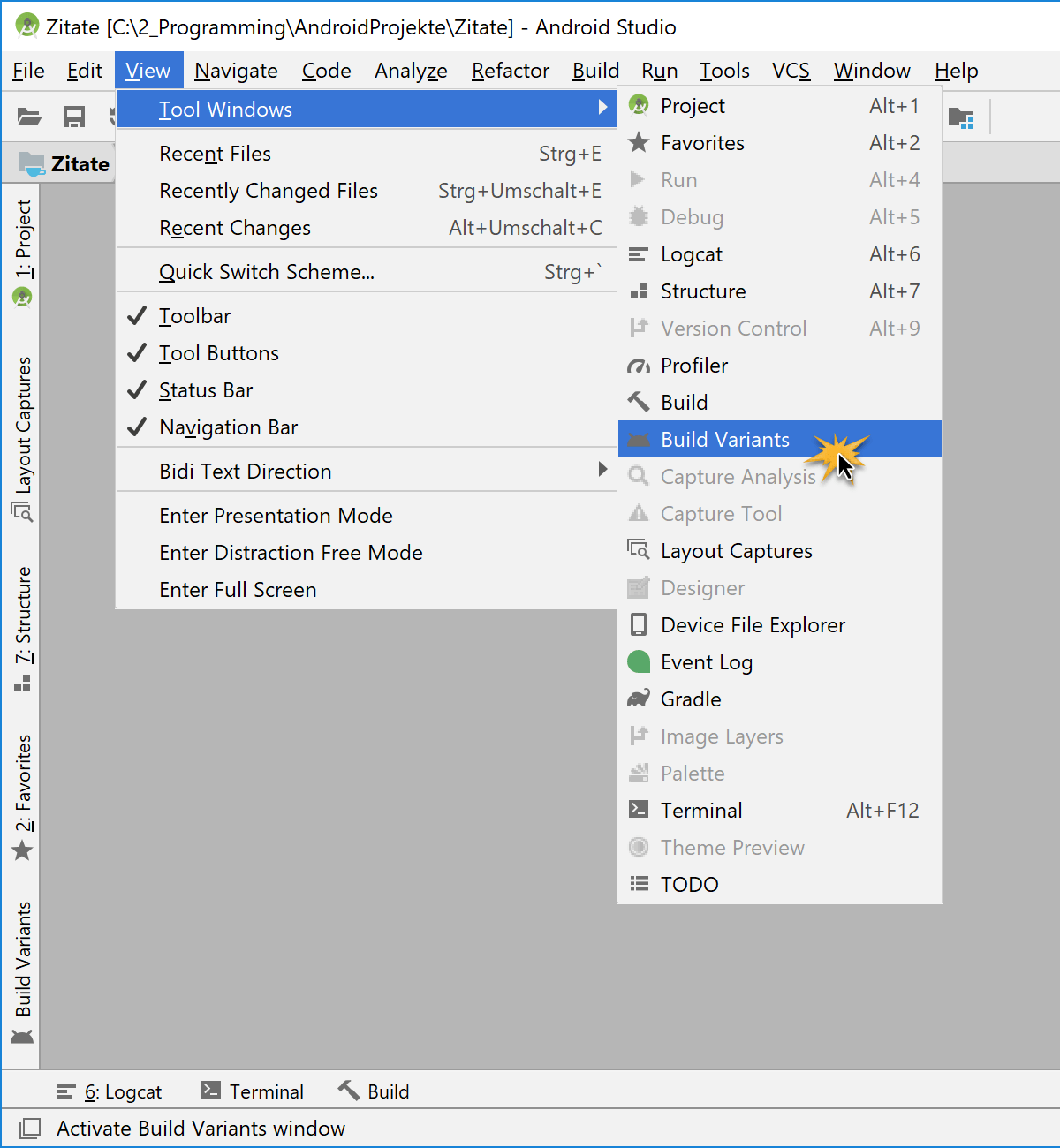Viewport: 1060px width, 1148px height.
Task: Open the Navigate menu
Action: (236, 71)
